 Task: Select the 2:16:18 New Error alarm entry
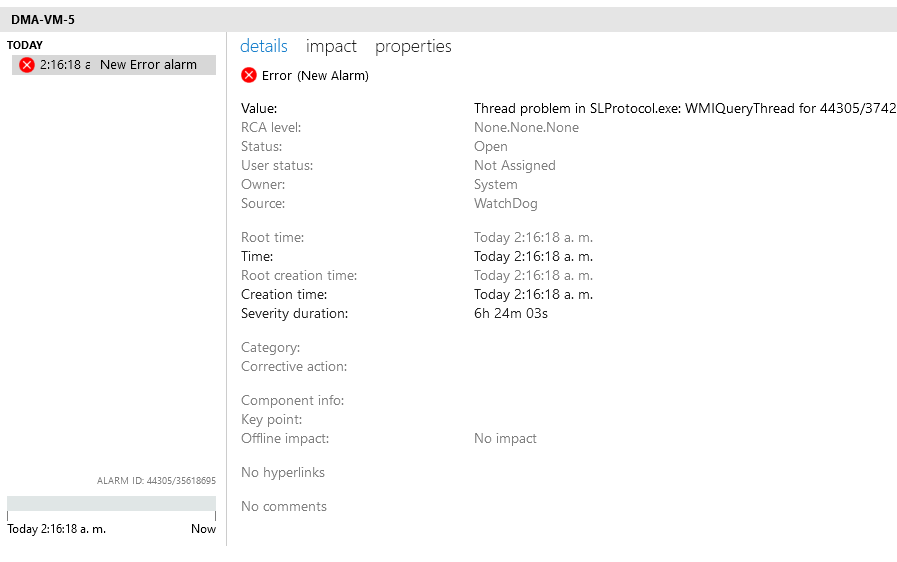114,65
